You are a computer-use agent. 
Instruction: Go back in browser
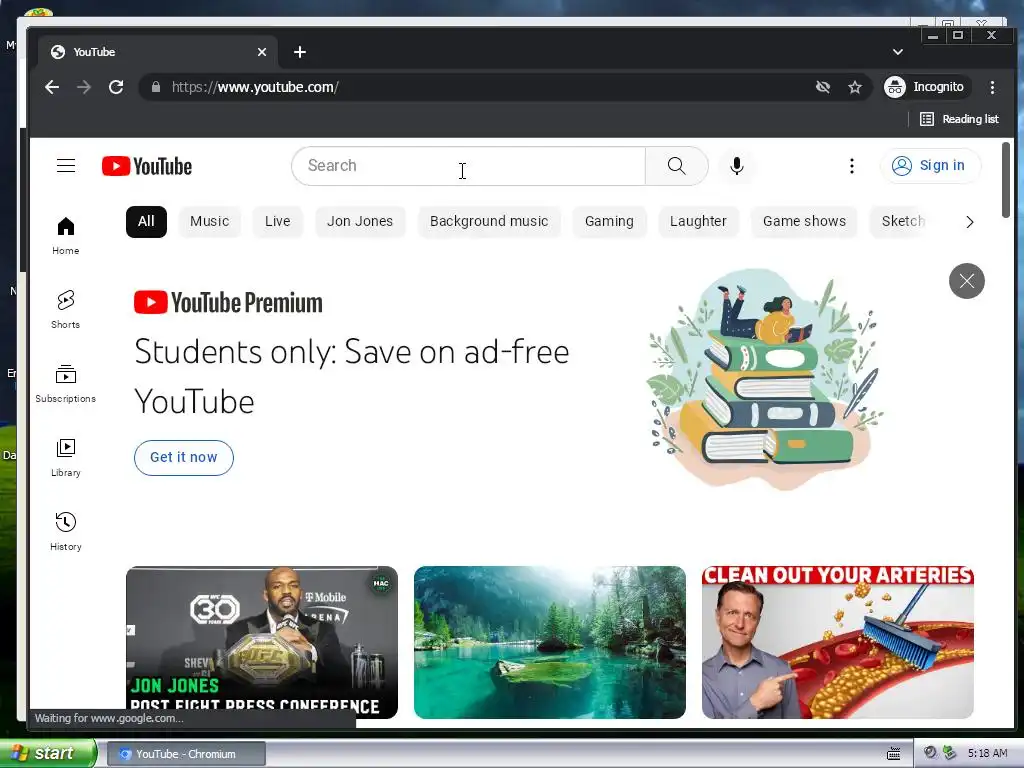[52, 87]
